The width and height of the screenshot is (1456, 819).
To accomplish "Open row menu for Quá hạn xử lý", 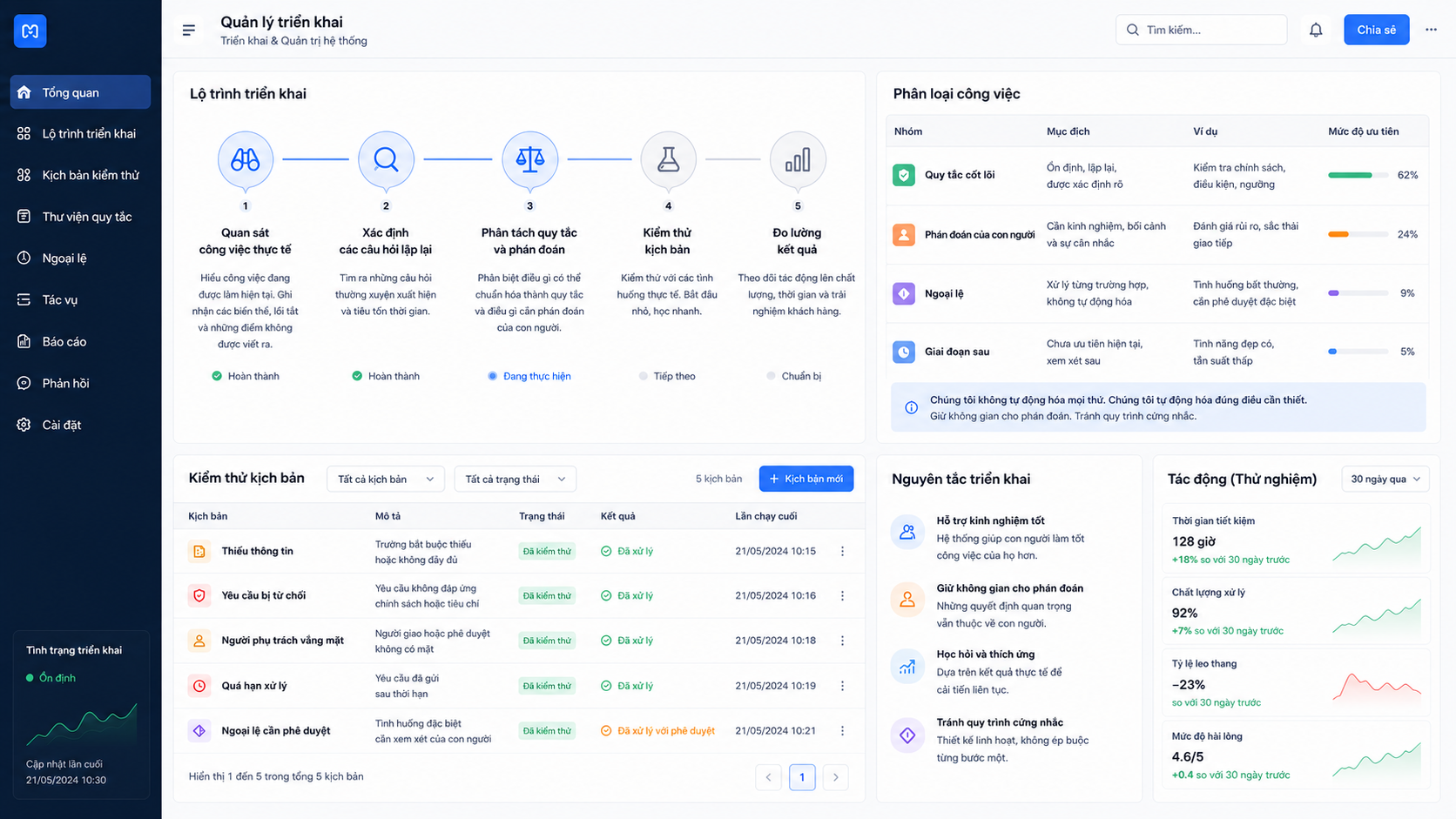I will [842, 686].
